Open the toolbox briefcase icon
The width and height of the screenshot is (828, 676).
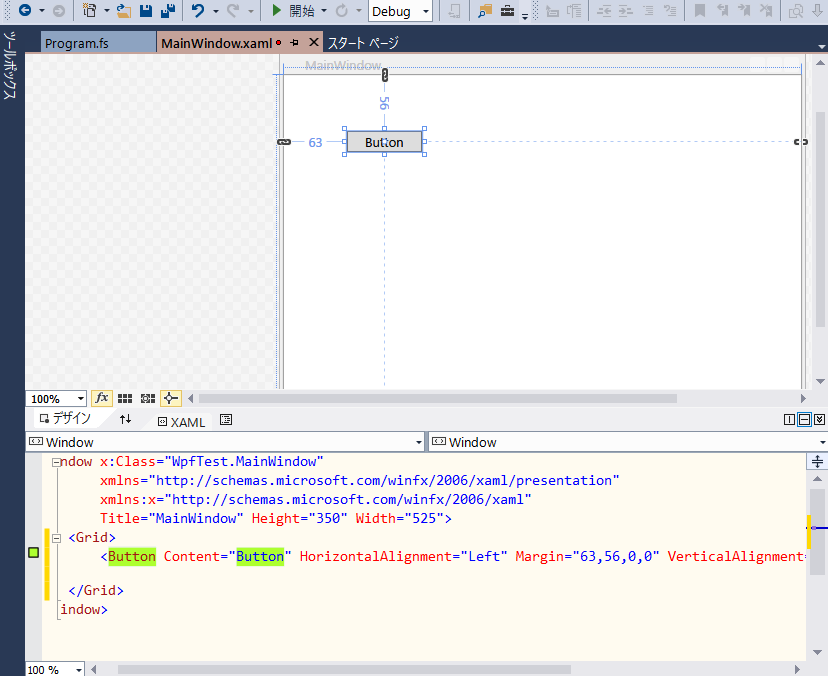coord(507,11)
